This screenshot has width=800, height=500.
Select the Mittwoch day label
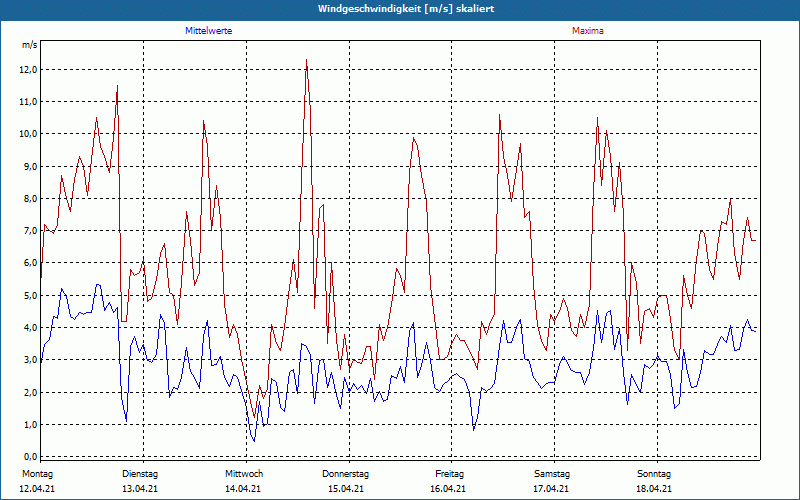point(244,474)
